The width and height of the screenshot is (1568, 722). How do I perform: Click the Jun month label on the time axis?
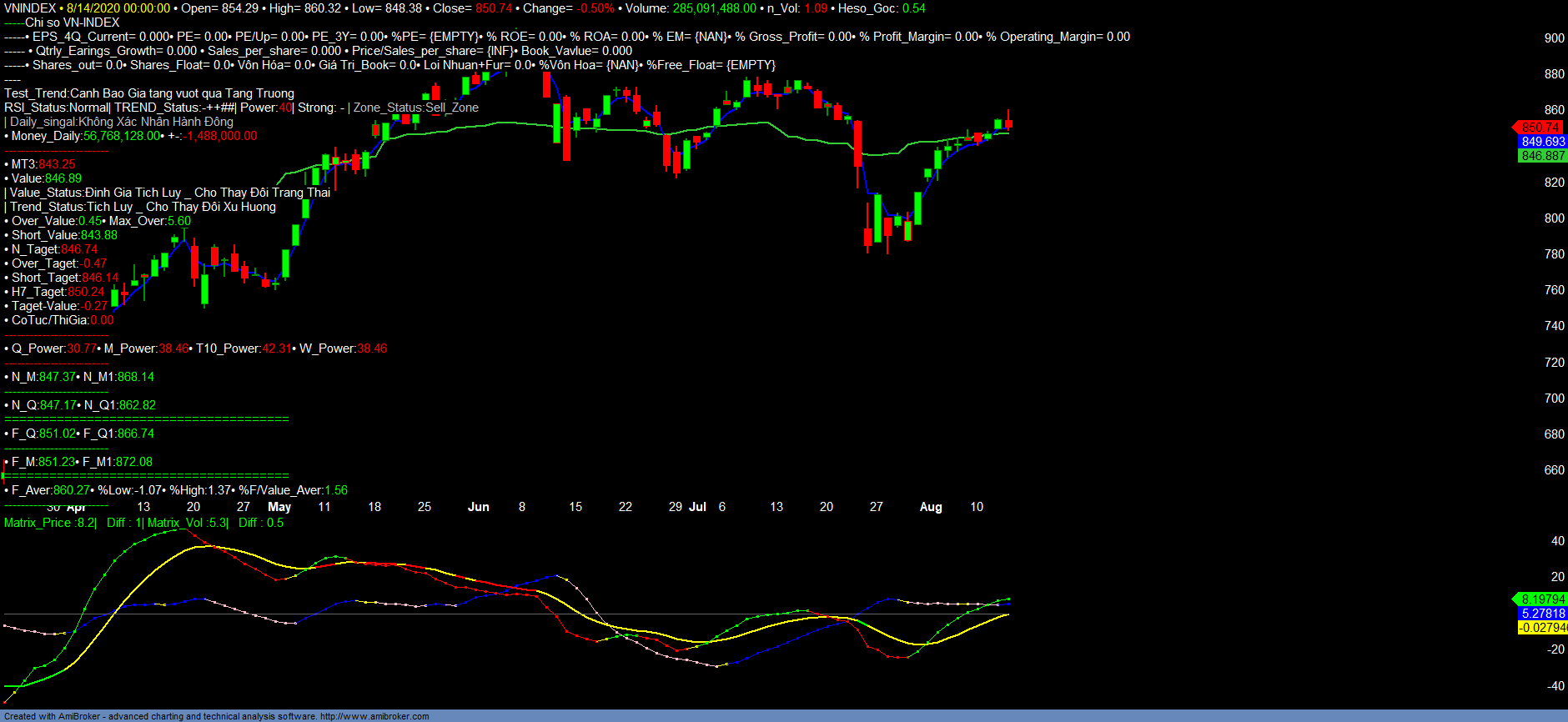click(x=478, y=507)
